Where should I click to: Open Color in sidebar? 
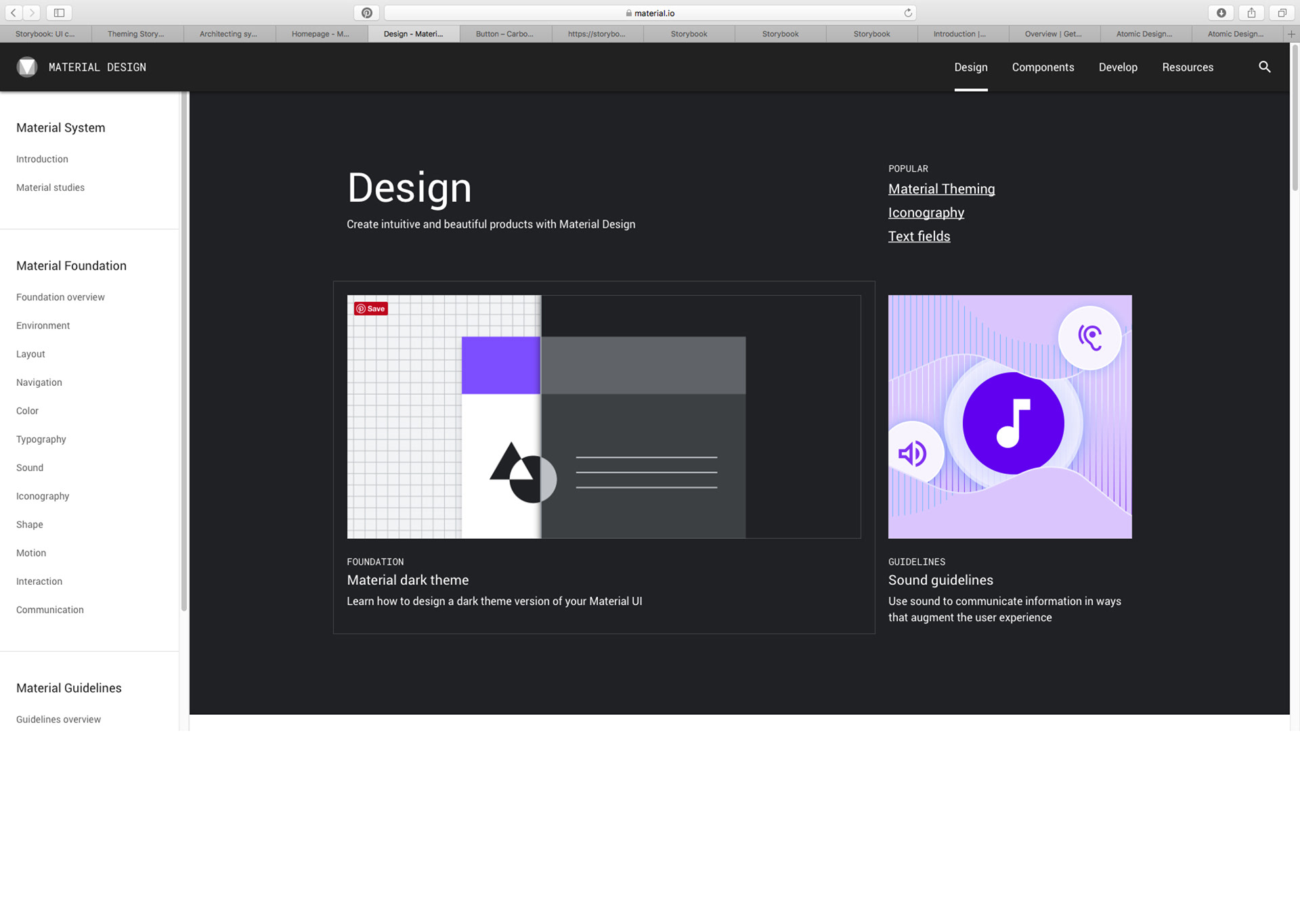click(x=27, y=411)
